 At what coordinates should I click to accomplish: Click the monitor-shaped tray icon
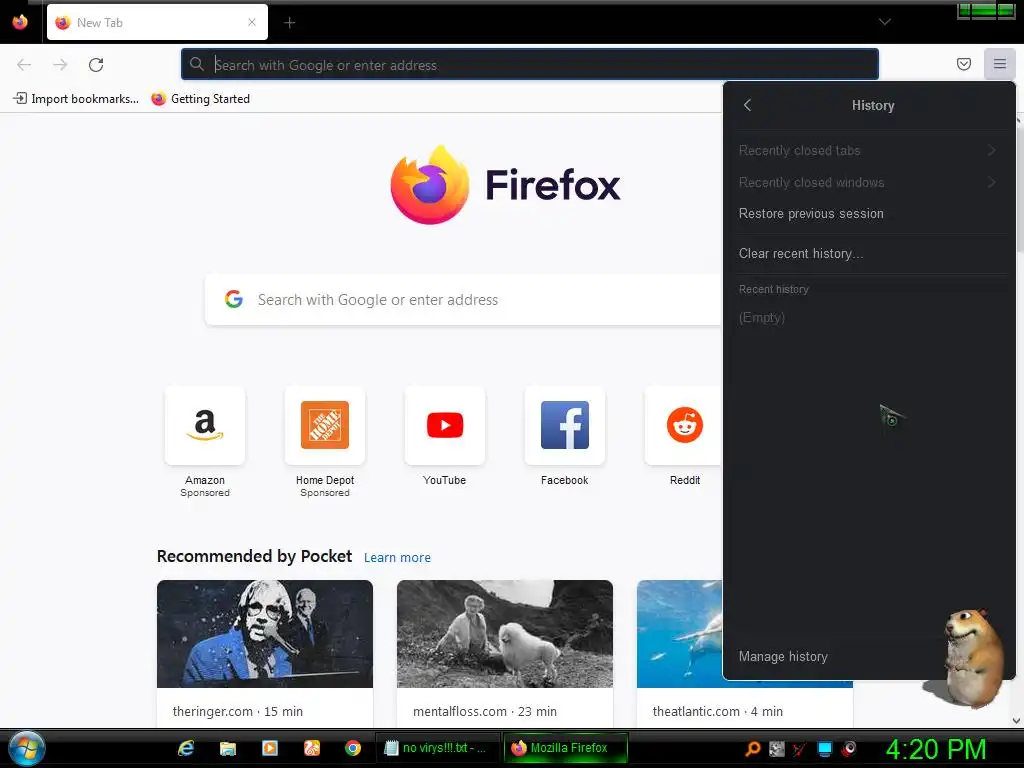pos(825,748)
